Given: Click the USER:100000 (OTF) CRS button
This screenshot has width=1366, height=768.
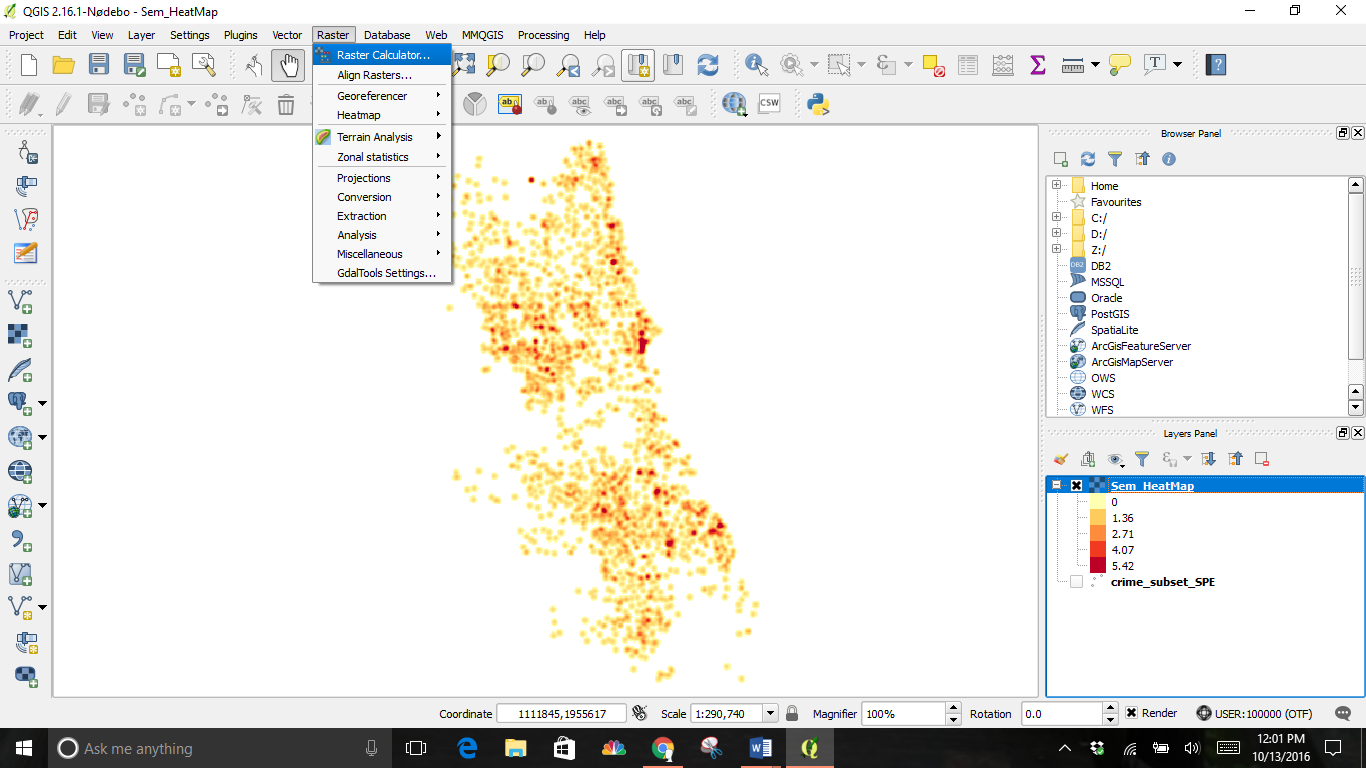Looking at the screenshot, I should click(1255, 713).
